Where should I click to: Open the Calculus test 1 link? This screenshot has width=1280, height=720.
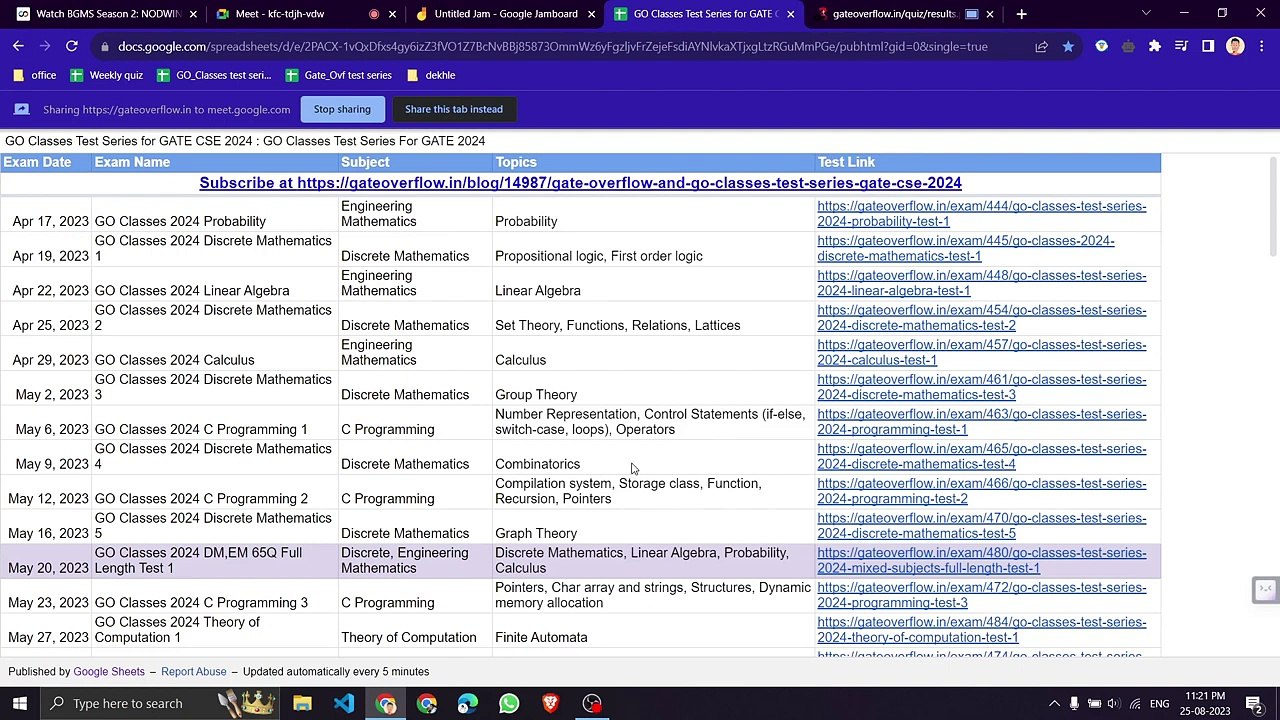(x=982, y=352)
